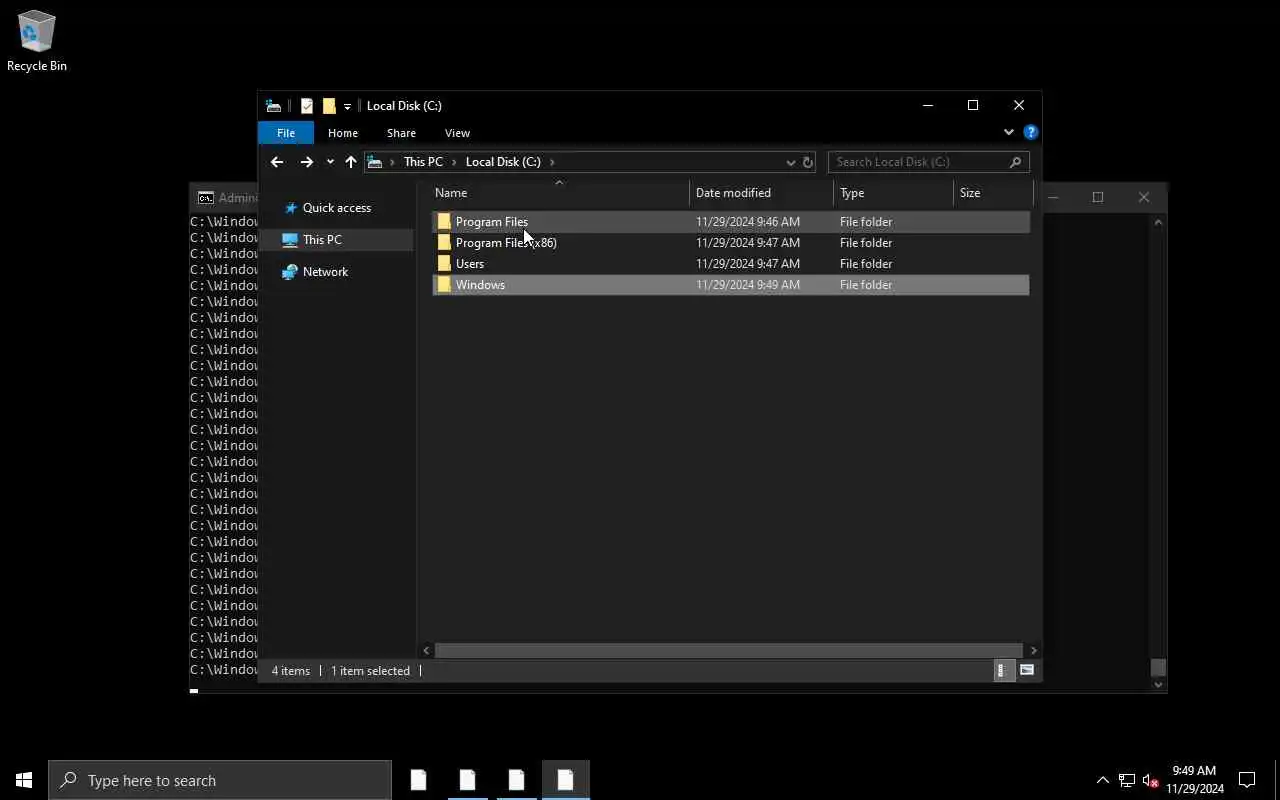Open the network status tray icon
1280x800 pixels.
(x=1127, y=780)
